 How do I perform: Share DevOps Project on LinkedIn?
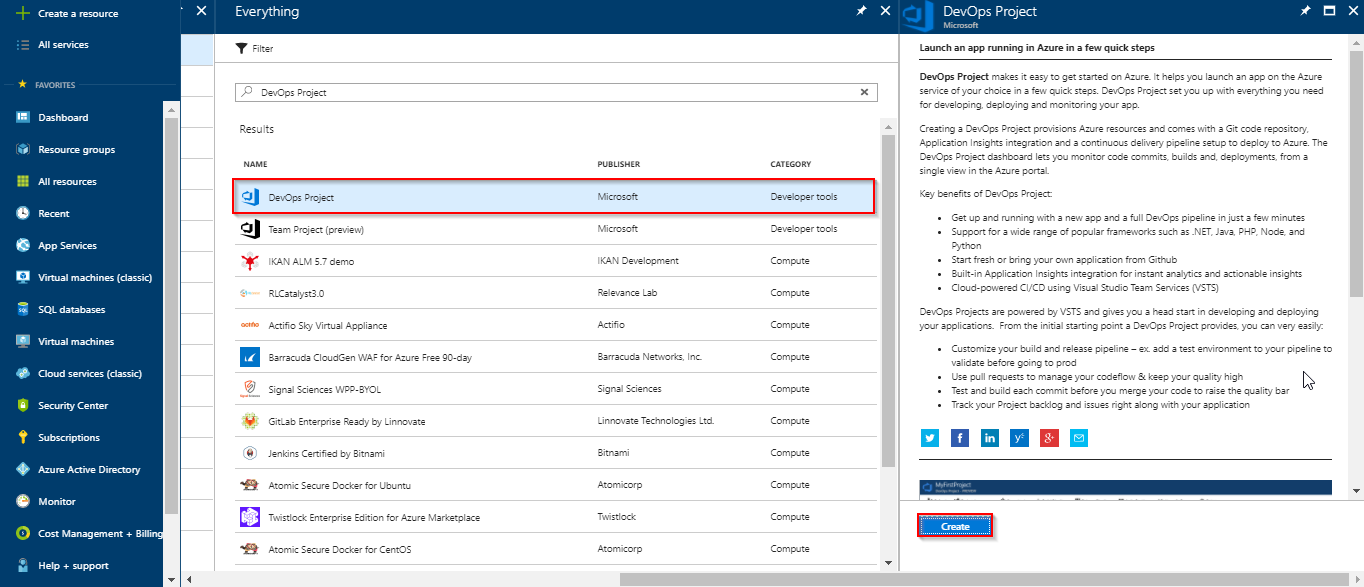coord(990,438)
